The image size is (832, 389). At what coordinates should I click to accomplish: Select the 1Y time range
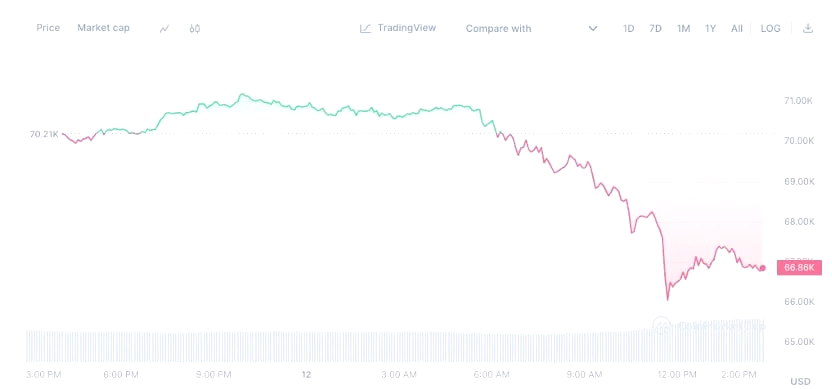[710, 29]
